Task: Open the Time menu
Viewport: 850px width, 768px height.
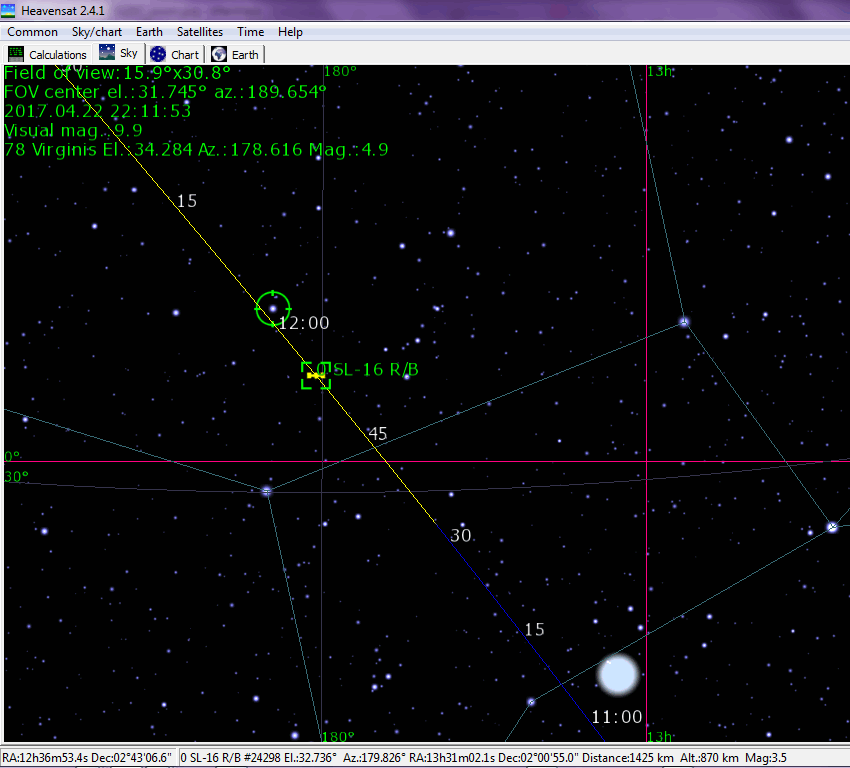Action: [x=250, y=32]
